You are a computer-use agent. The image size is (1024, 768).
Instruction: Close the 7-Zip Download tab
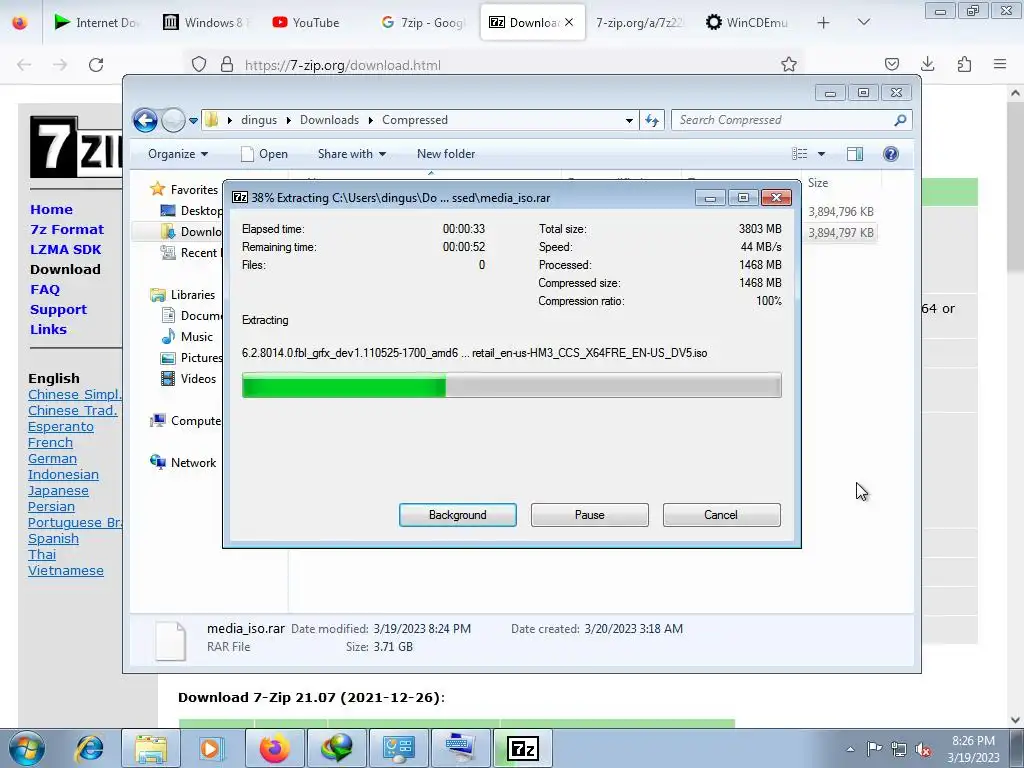[x=569, y=22]
